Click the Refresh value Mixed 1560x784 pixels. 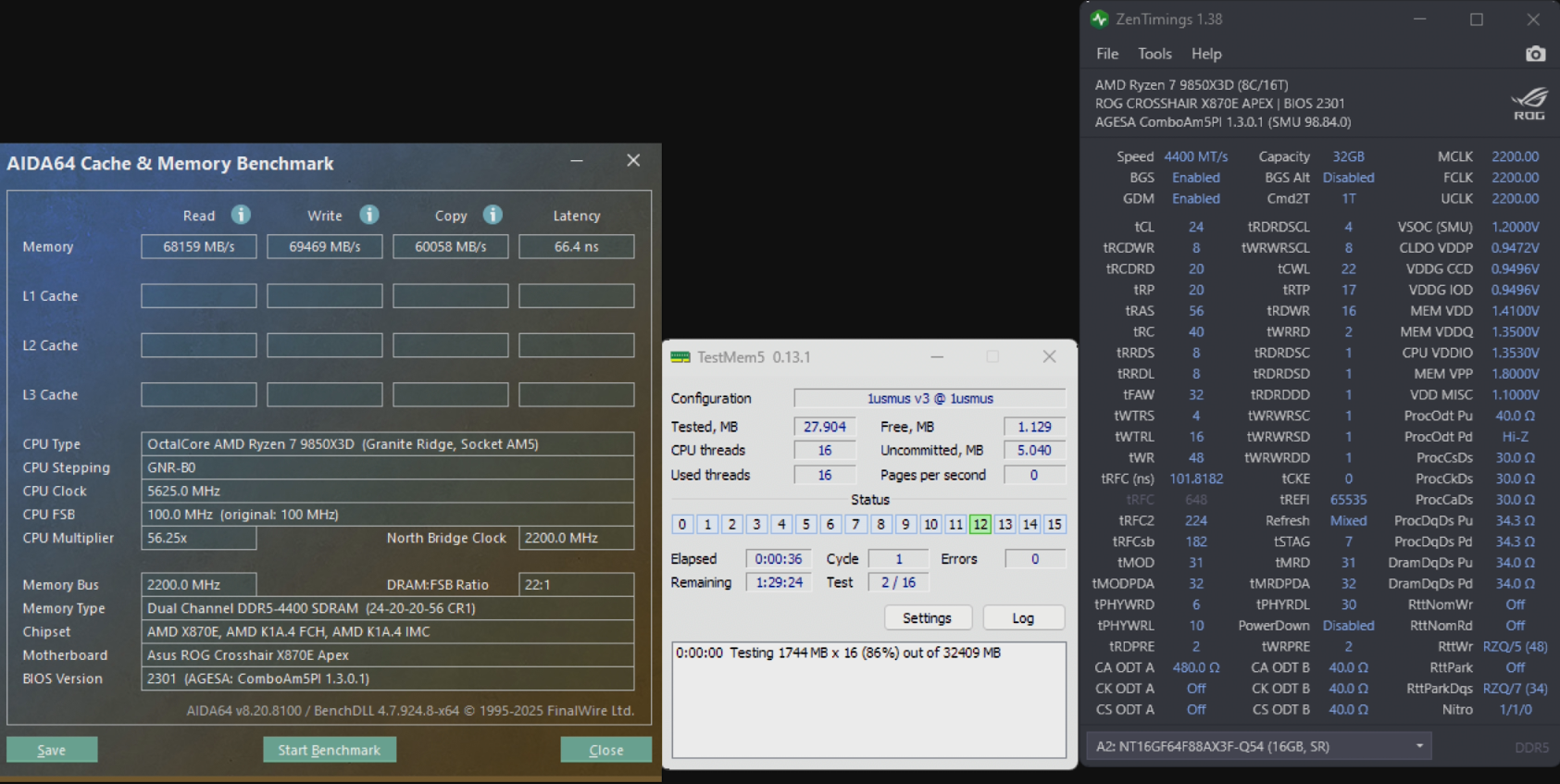click(x=1349, y=521)
